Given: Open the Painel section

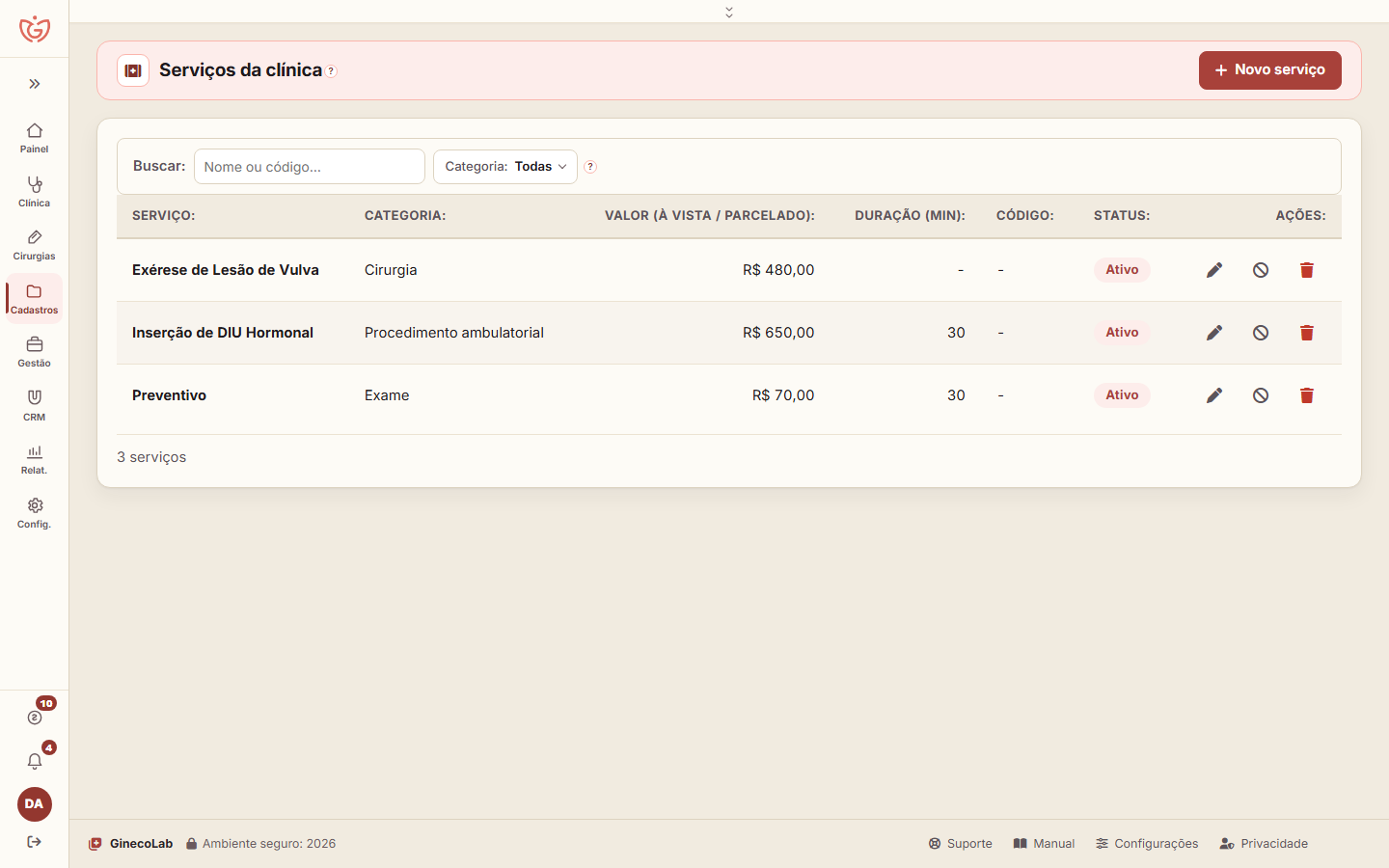Looking at the screenshot, I should 35,138.
